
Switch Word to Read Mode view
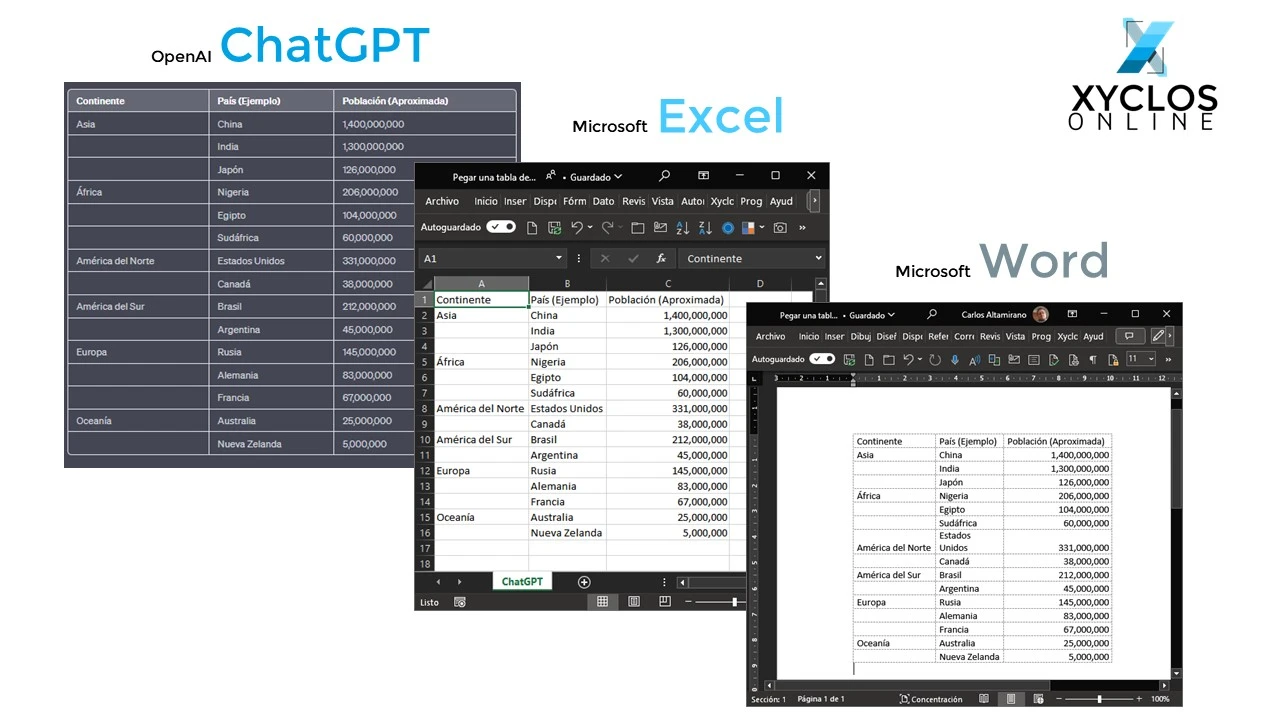(984, 699)
